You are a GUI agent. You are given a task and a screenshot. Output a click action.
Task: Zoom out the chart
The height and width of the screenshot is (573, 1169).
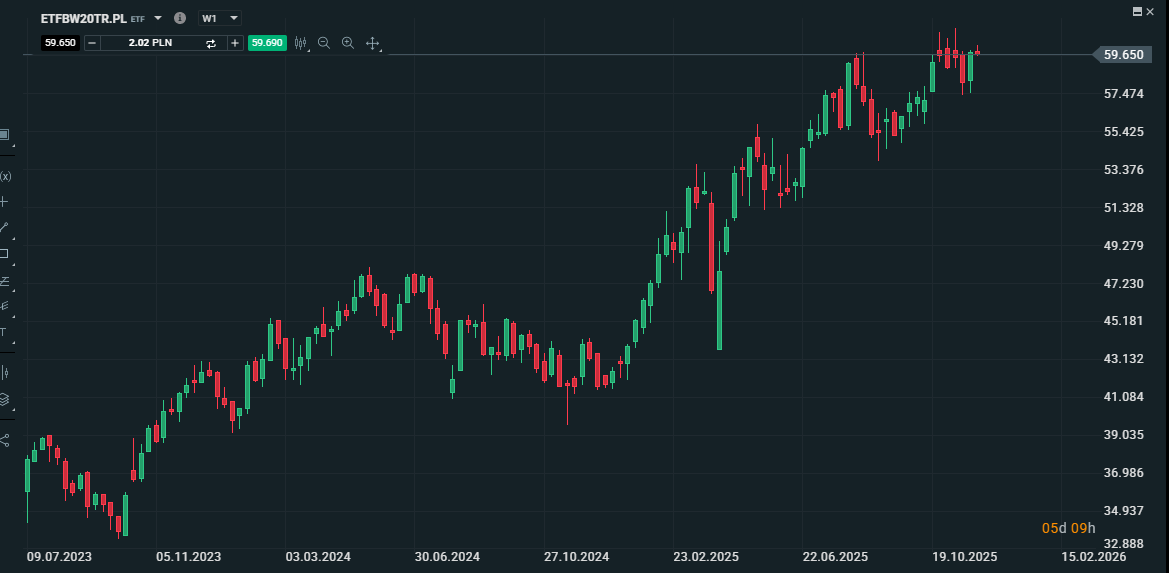324,43
